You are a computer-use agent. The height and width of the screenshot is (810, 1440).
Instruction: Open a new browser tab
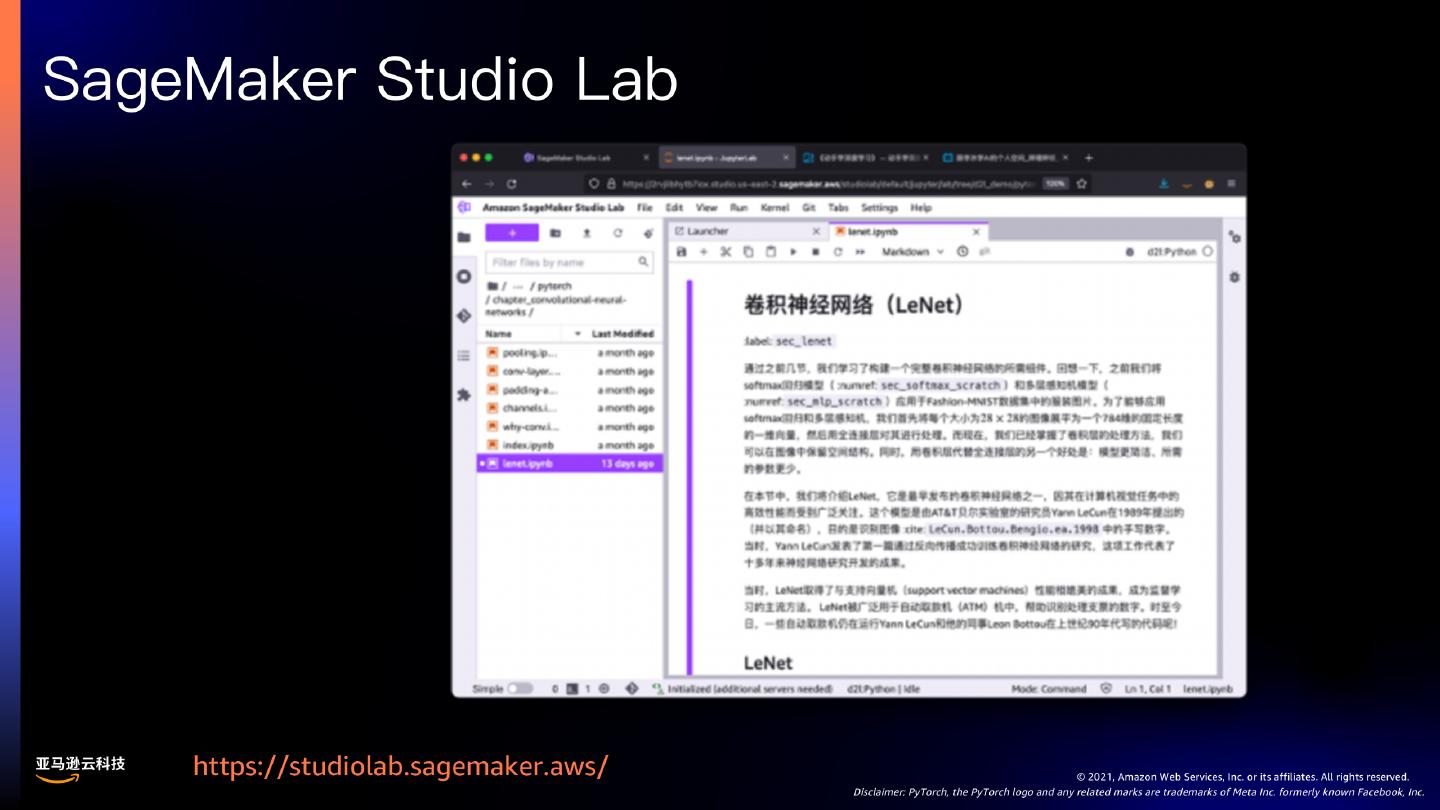[x=1089, y=158]
